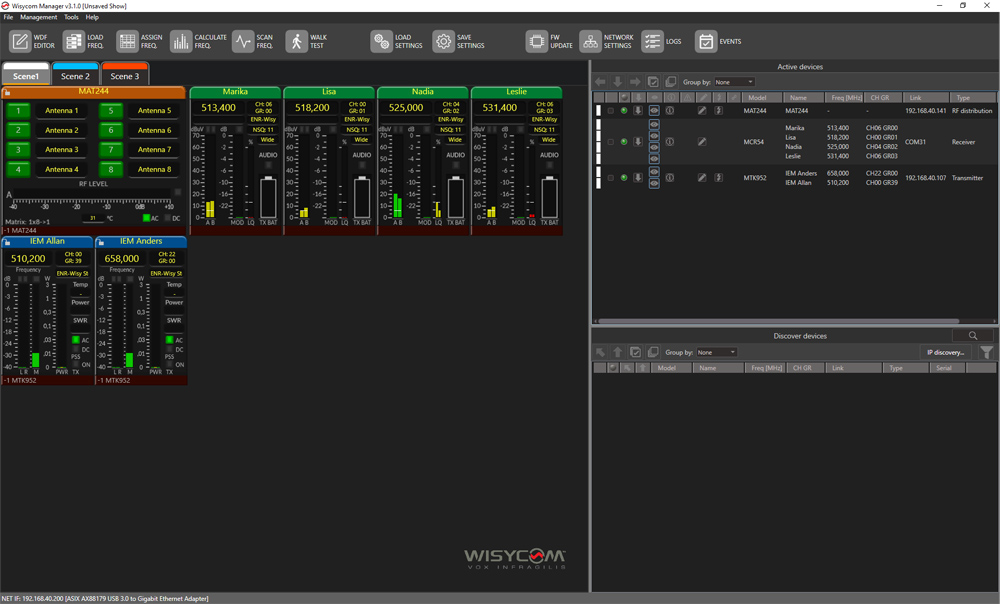The width and height of the screenshot is (1000, 604).
Task: Expand the Group by dropdown in Active devices
Action: [x=734, y=82]
